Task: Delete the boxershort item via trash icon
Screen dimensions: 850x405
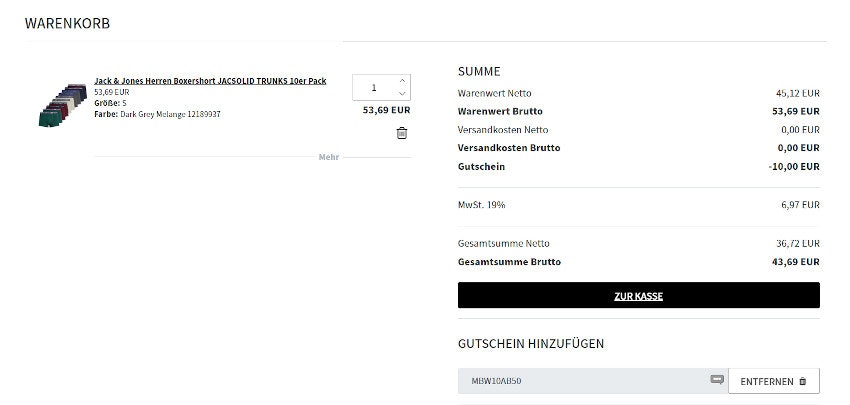Action: [402, 133]
